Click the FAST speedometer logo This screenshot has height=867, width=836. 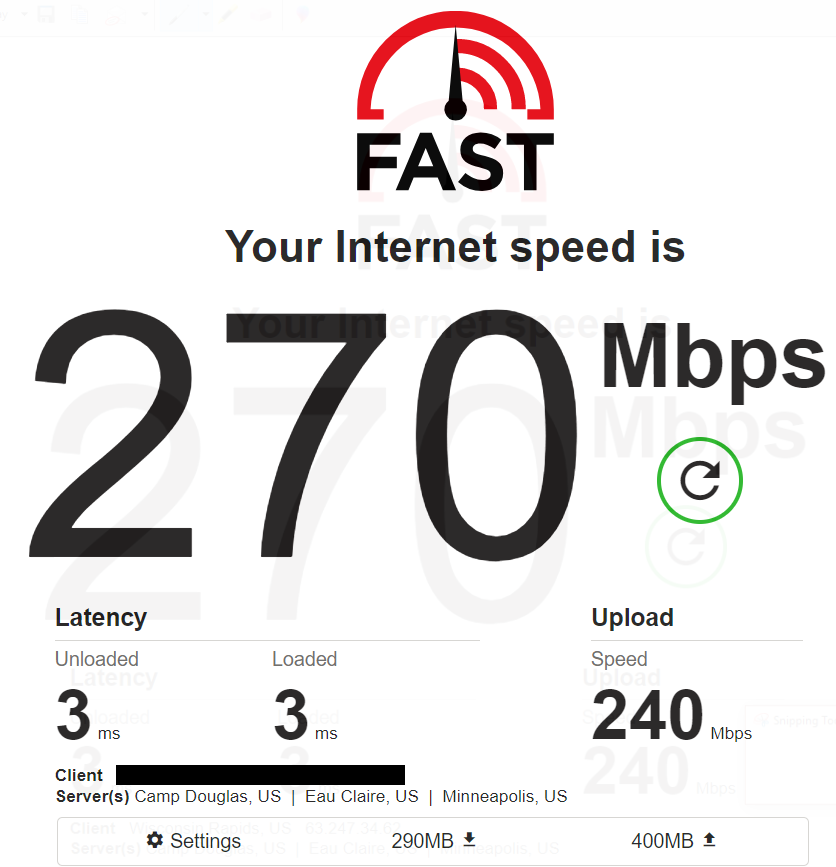[x=455, y=101]
